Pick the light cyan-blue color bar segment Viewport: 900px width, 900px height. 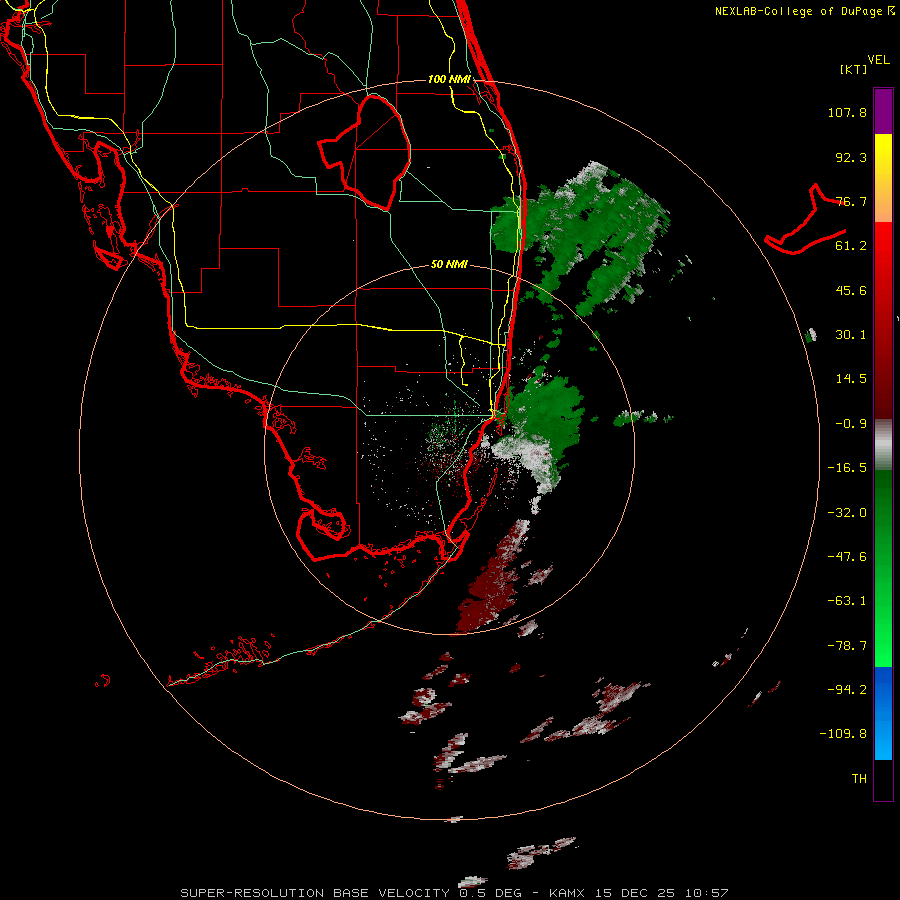(x=883, y=743)
